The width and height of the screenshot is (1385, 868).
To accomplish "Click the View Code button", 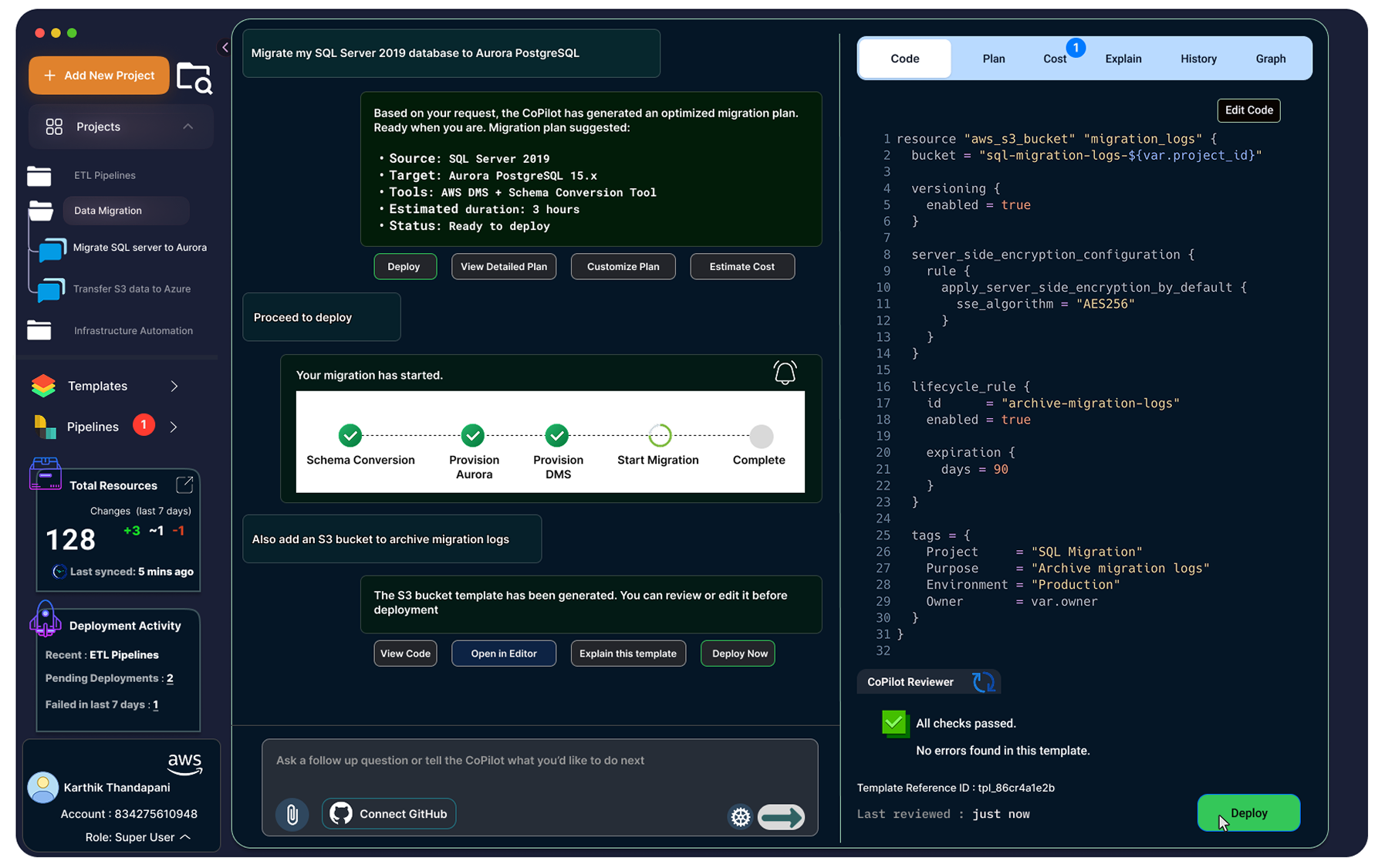I will point(405,654).
